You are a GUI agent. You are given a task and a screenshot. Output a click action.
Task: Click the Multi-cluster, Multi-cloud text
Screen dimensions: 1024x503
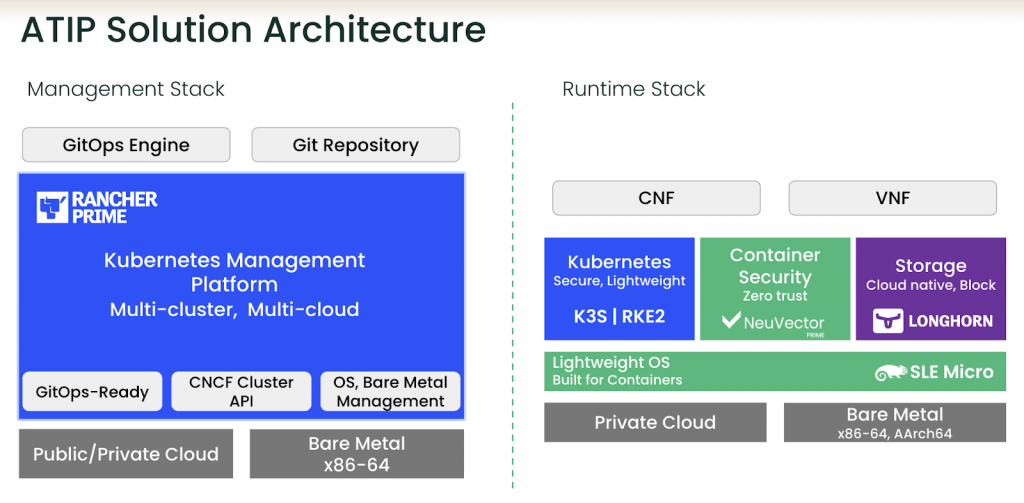coord(234,309)
